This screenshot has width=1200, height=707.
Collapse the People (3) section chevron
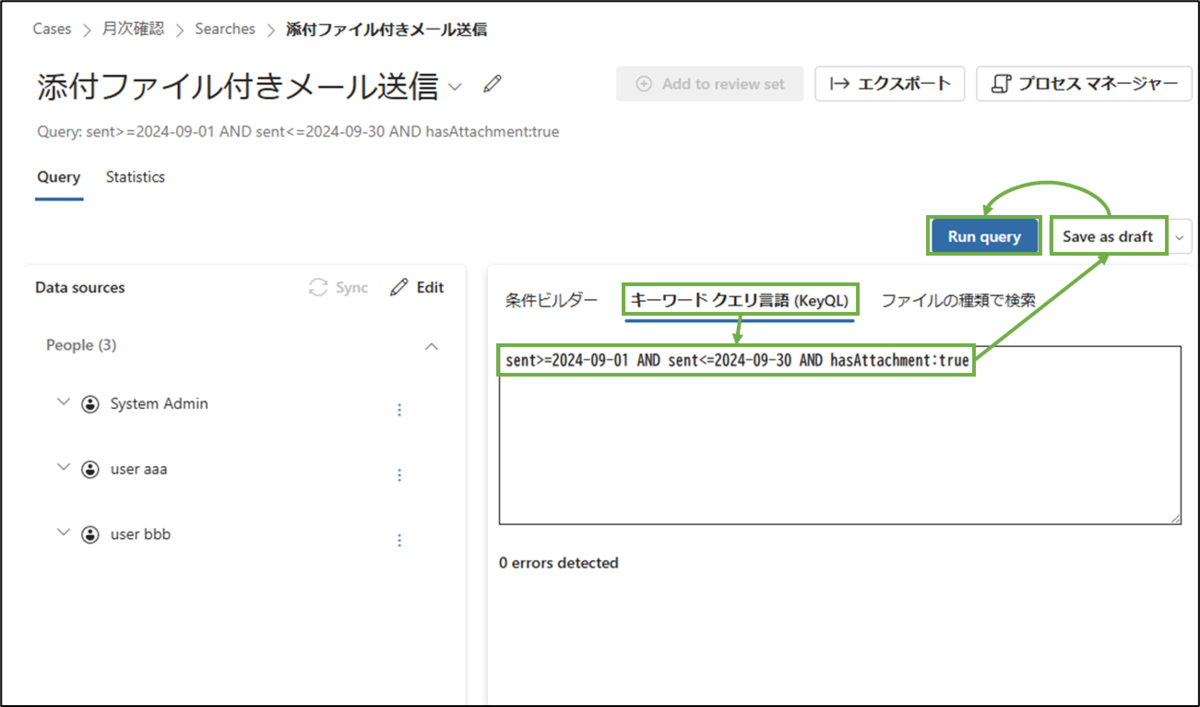pos(432,346)
